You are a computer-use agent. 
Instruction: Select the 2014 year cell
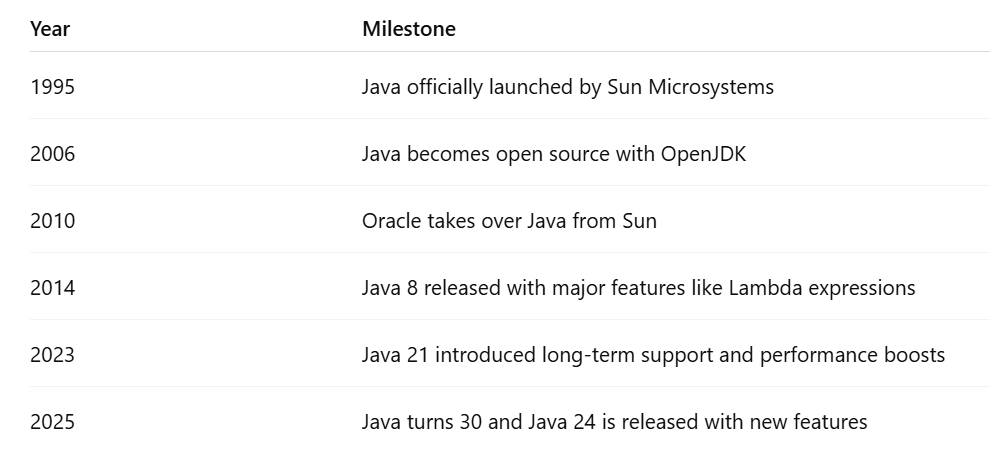52,288
